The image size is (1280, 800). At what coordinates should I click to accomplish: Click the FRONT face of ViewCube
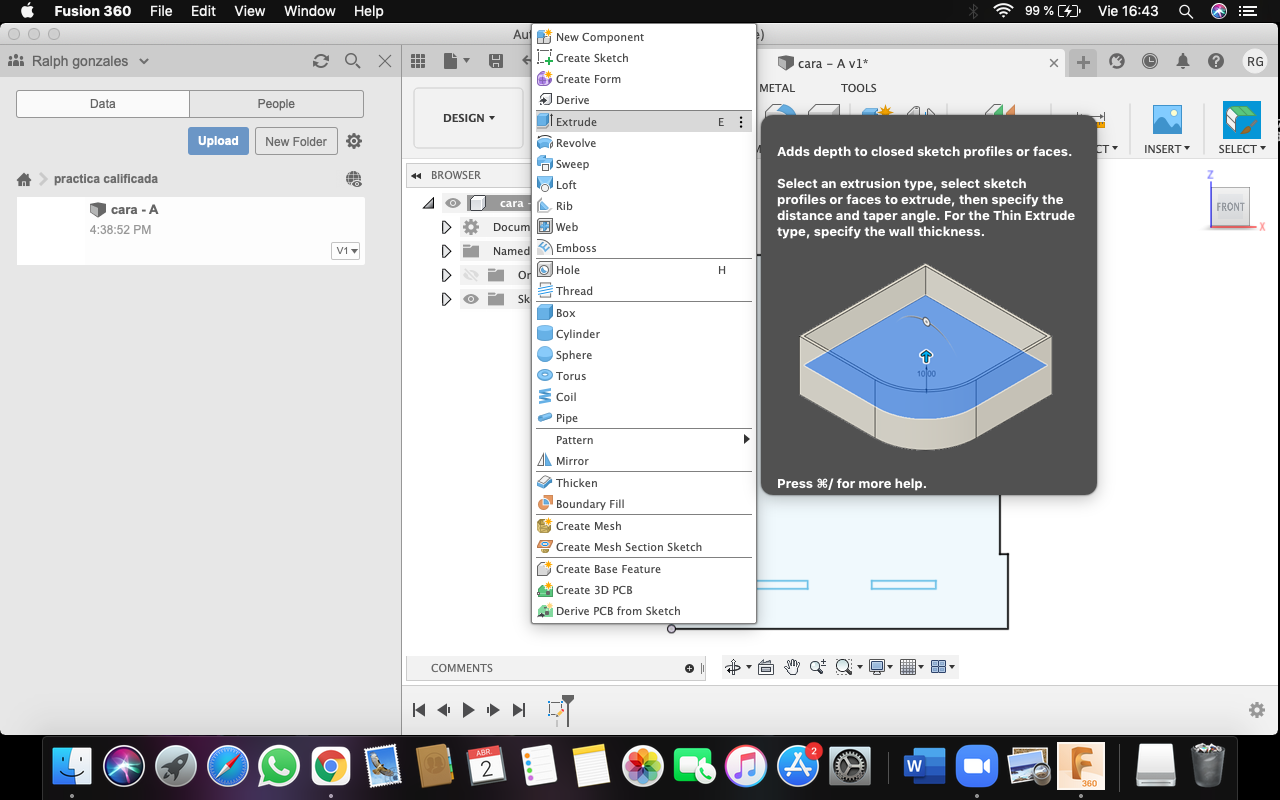pyautogui.click(x=1231, y=207)
